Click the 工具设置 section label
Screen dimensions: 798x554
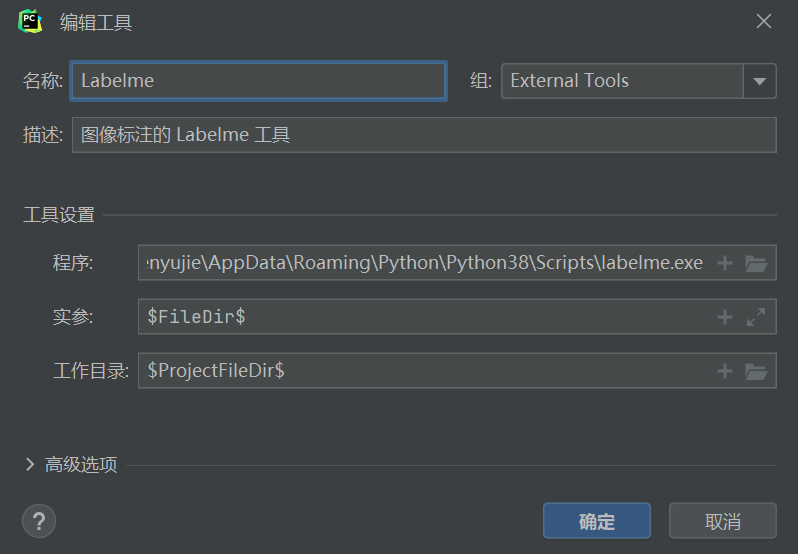[59, 215]
